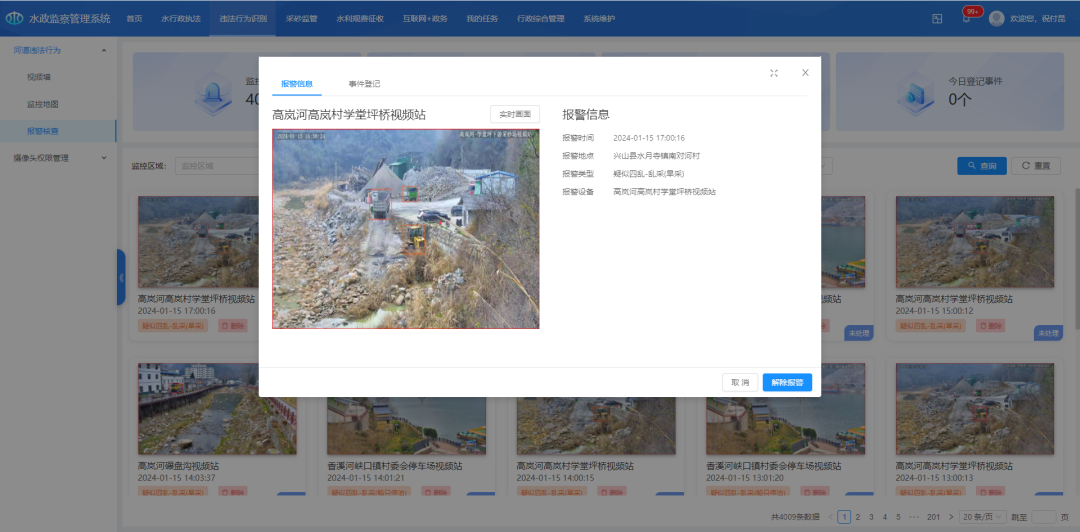The width and height of the screenshot is (1080, 532).
Task: Open the 实时画面 live view
Action: click(514, 115)
